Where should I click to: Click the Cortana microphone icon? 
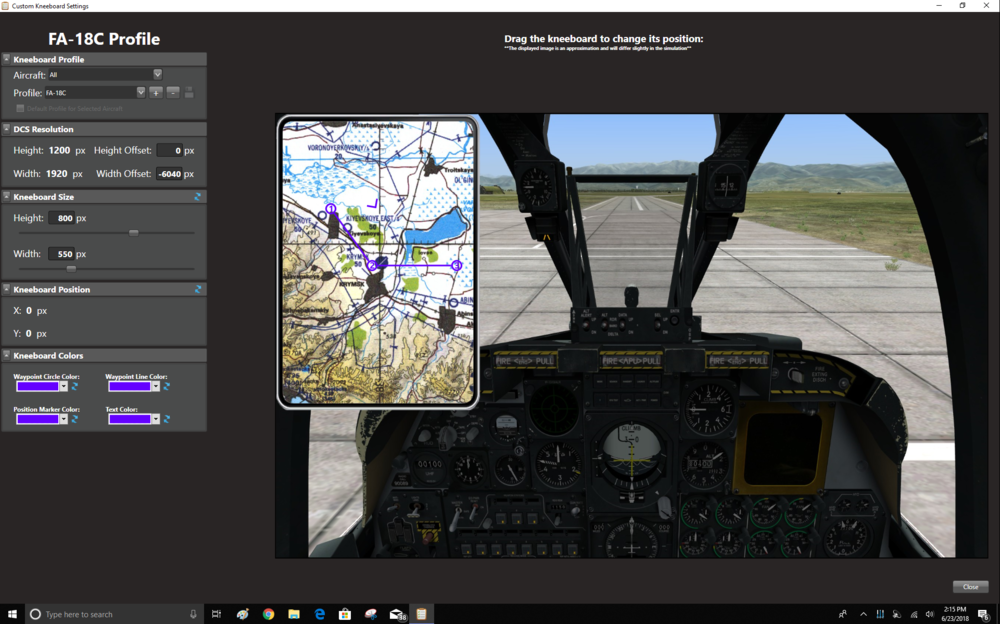click(x=193, y=614)
